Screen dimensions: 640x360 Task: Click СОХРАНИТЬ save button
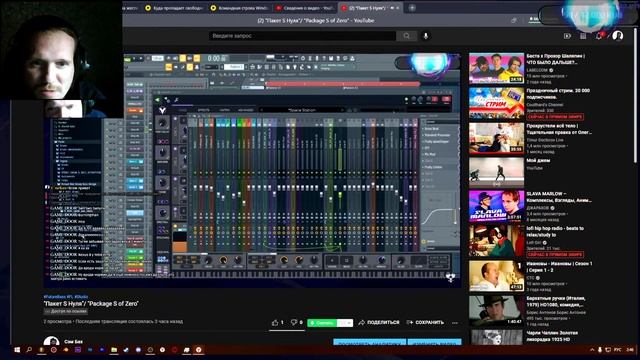point(425,322)
